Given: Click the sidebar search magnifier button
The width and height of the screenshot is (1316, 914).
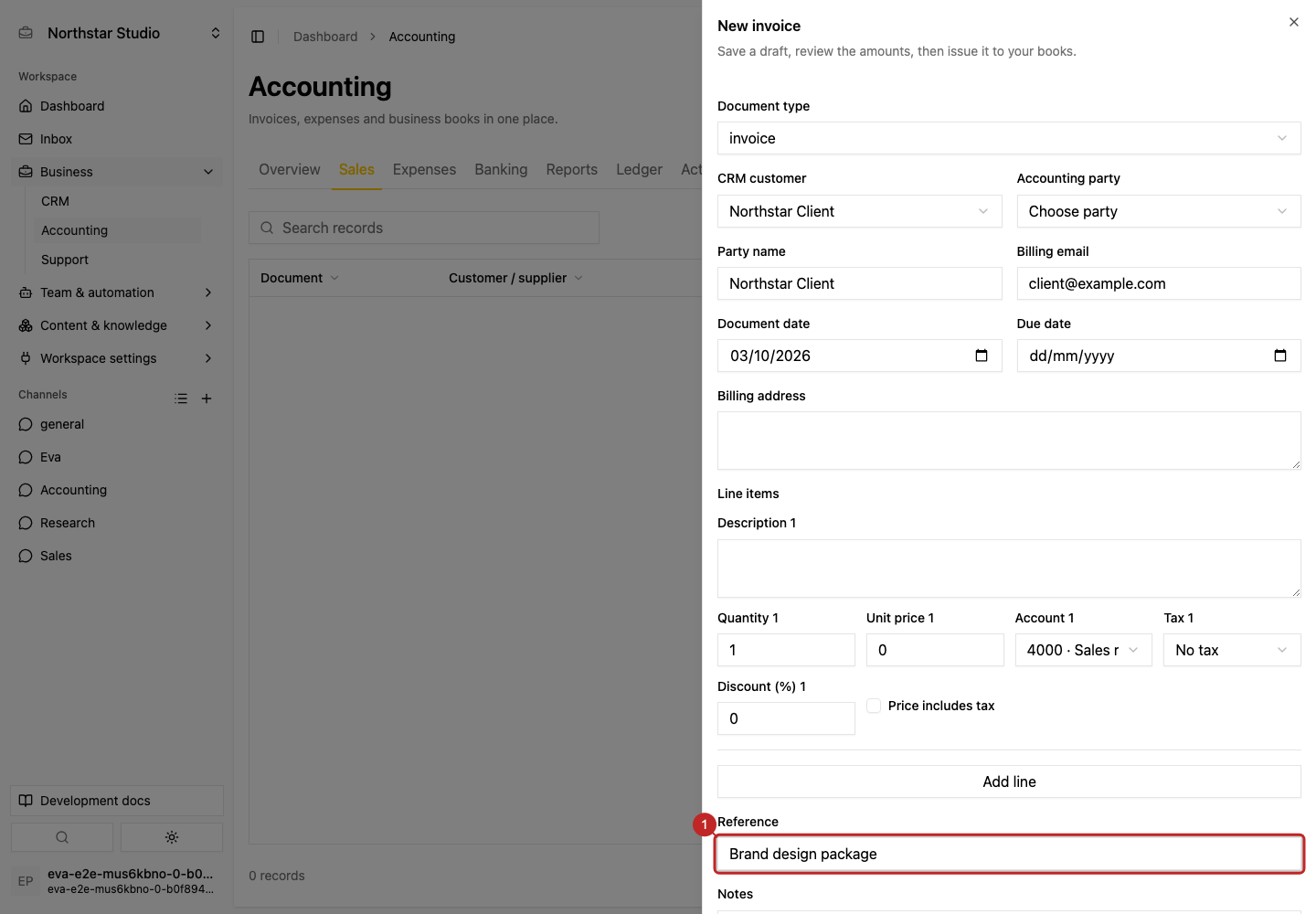Looking at the screenshot, I should pyautogui.click(x=62, y=837).
